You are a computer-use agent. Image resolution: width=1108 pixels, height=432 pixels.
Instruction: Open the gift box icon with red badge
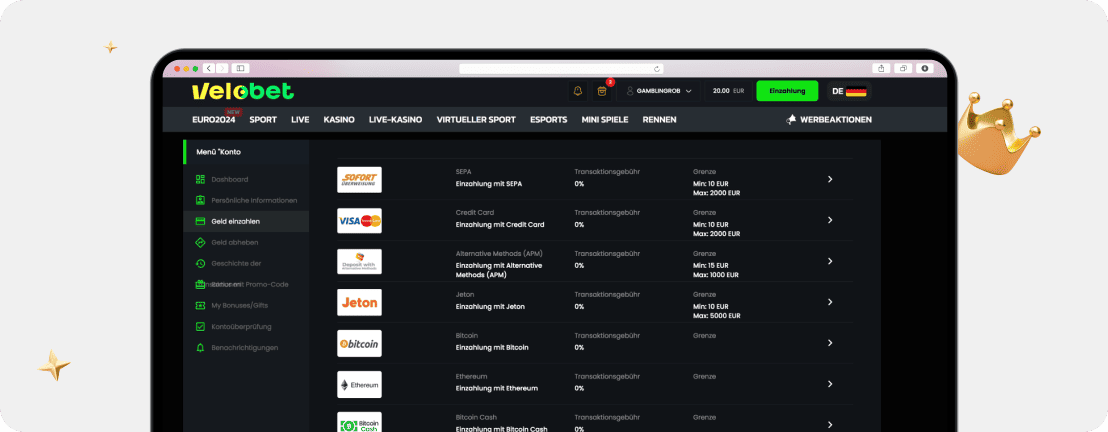[602, 91]
